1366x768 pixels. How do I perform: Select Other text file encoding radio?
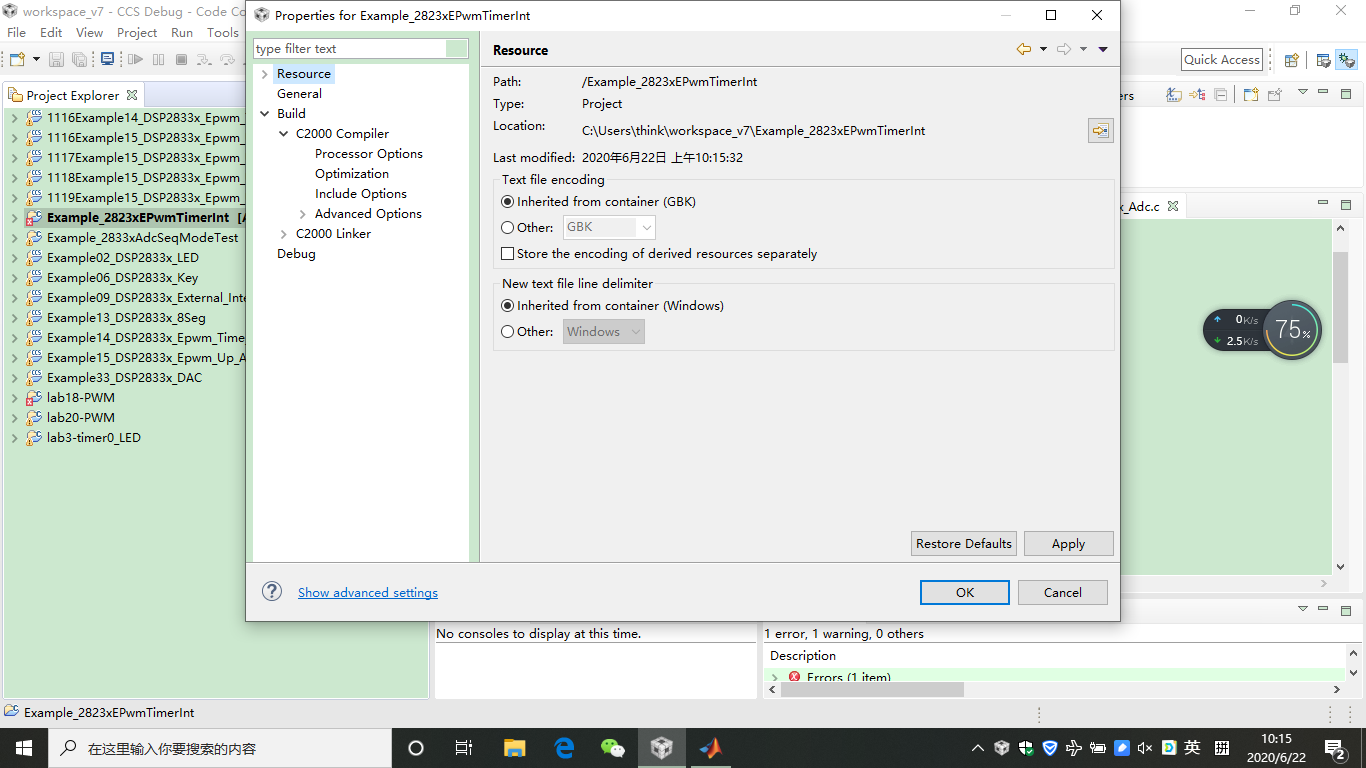(508, 227)
